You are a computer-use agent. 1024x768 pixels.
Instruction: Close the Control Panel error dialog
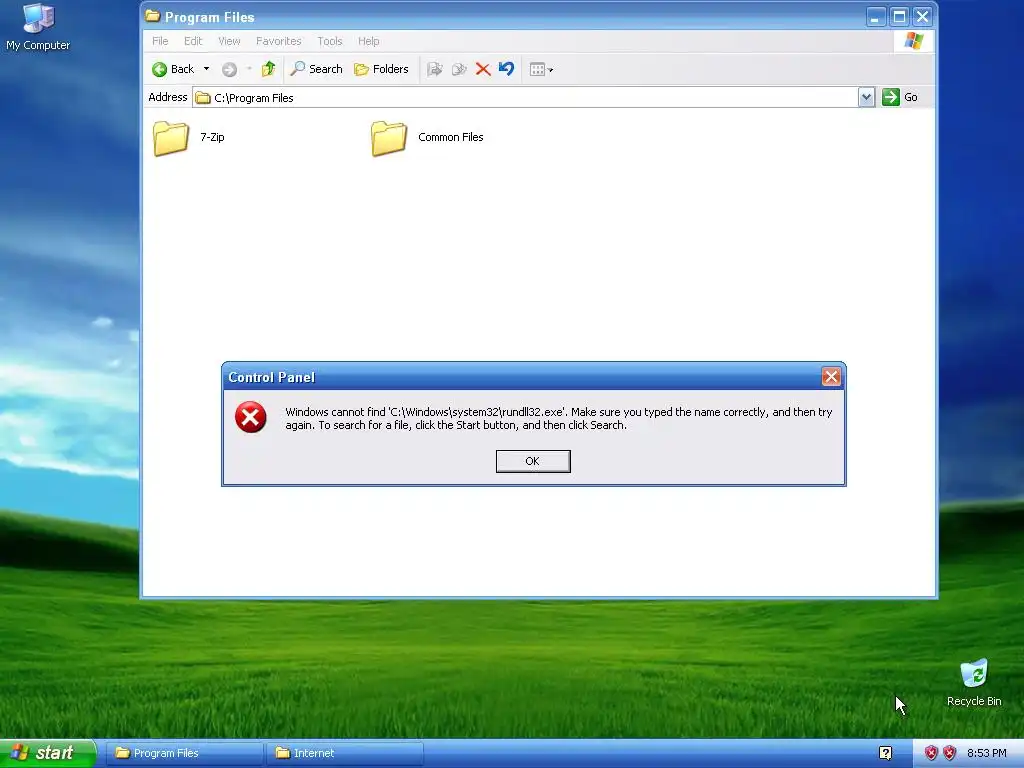(831, 377)
